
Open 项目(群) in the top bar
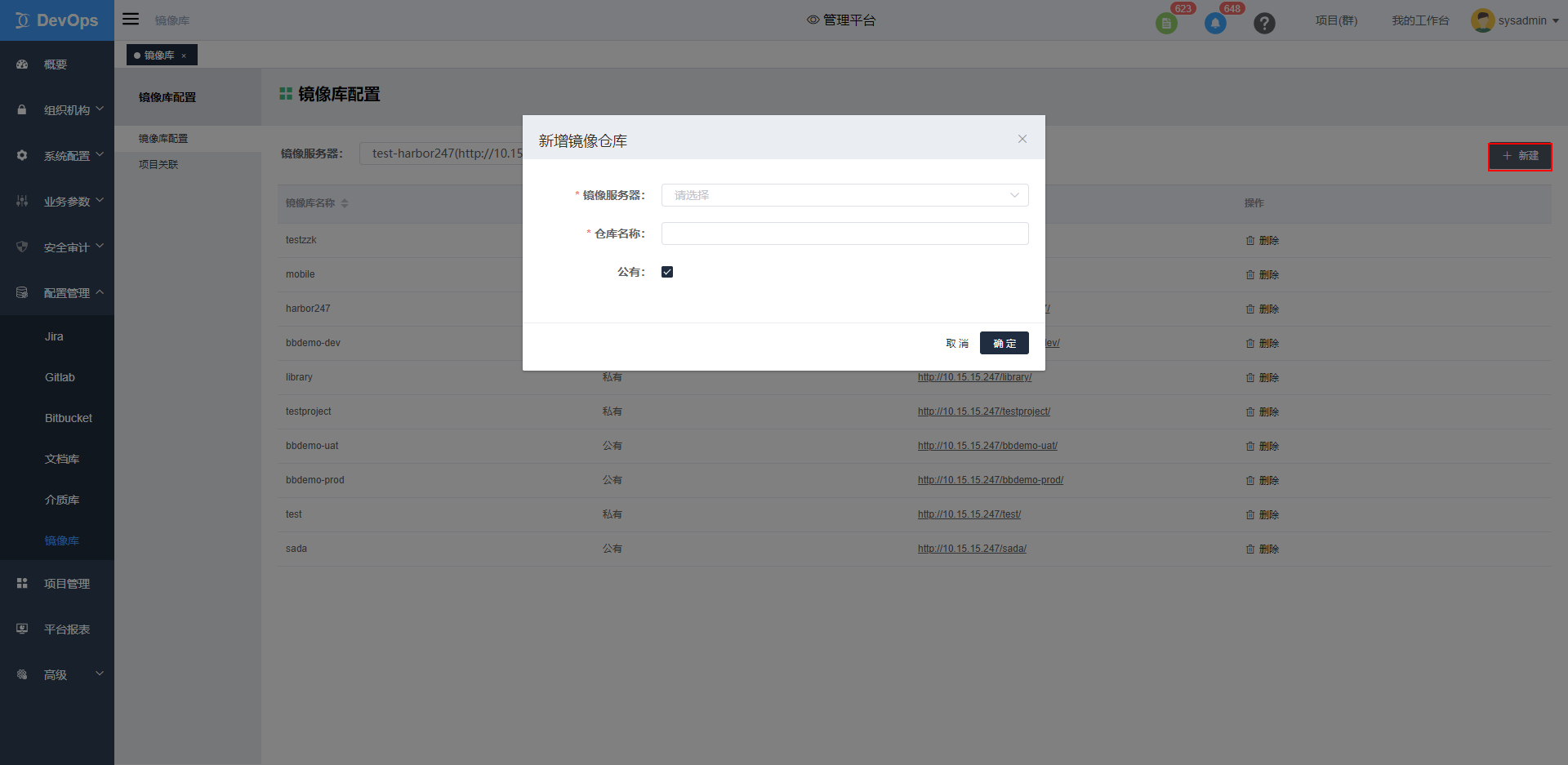point(1336,20)
